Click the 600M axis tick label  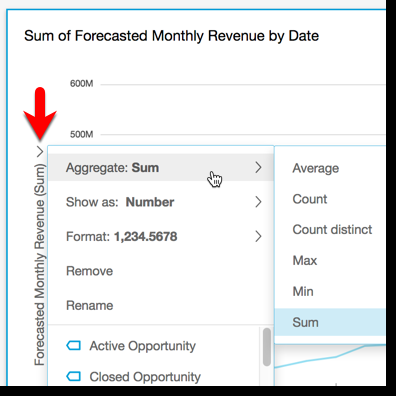coord(81,84)
